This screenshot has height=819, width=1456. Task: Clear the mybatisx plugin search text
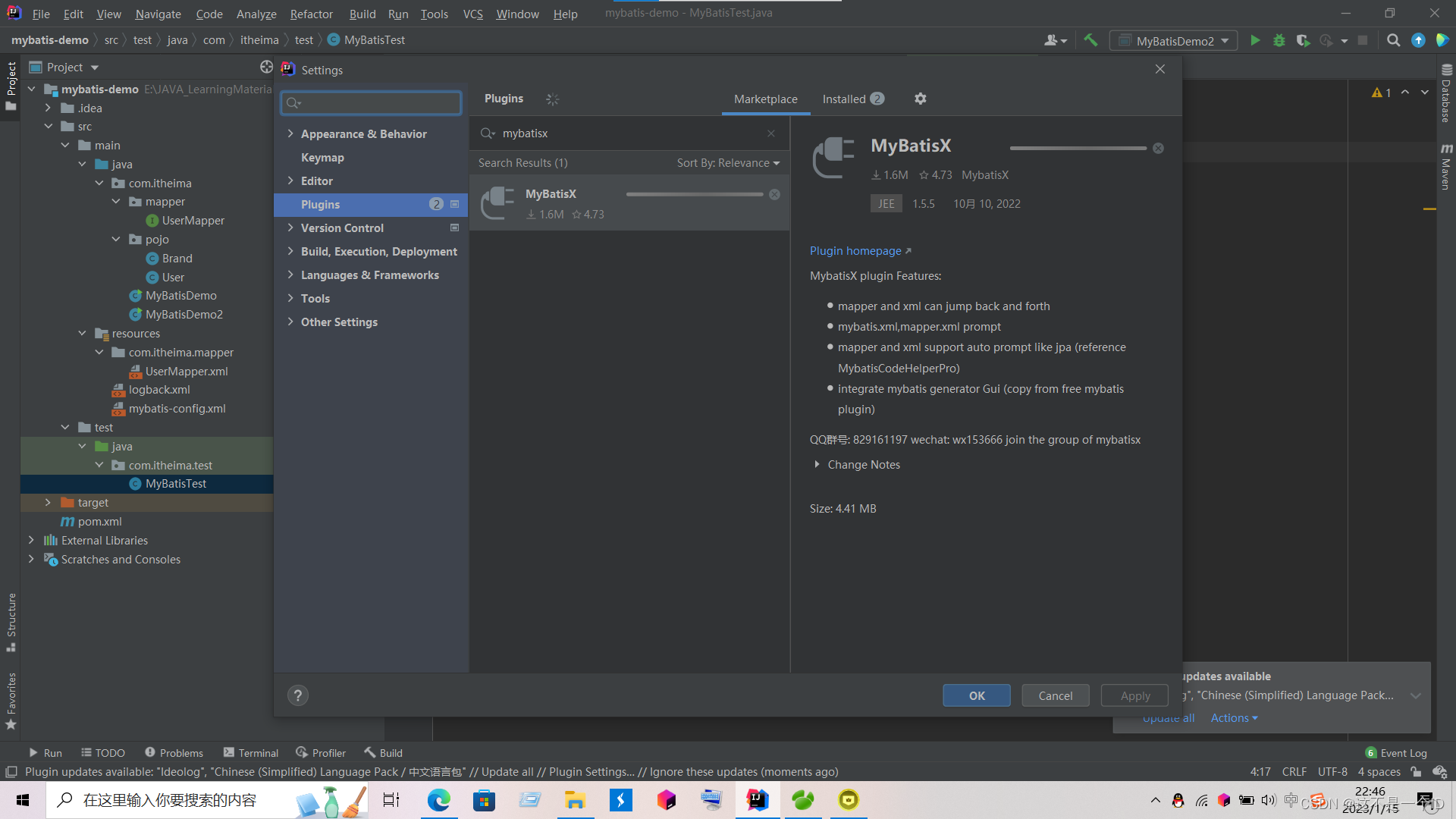tap(771, 133)
